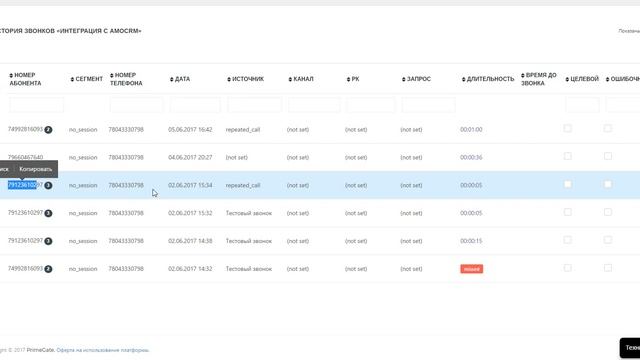Sort calls by ДЛИТЕЛЬНОСТЬ column

pos(488,79)
